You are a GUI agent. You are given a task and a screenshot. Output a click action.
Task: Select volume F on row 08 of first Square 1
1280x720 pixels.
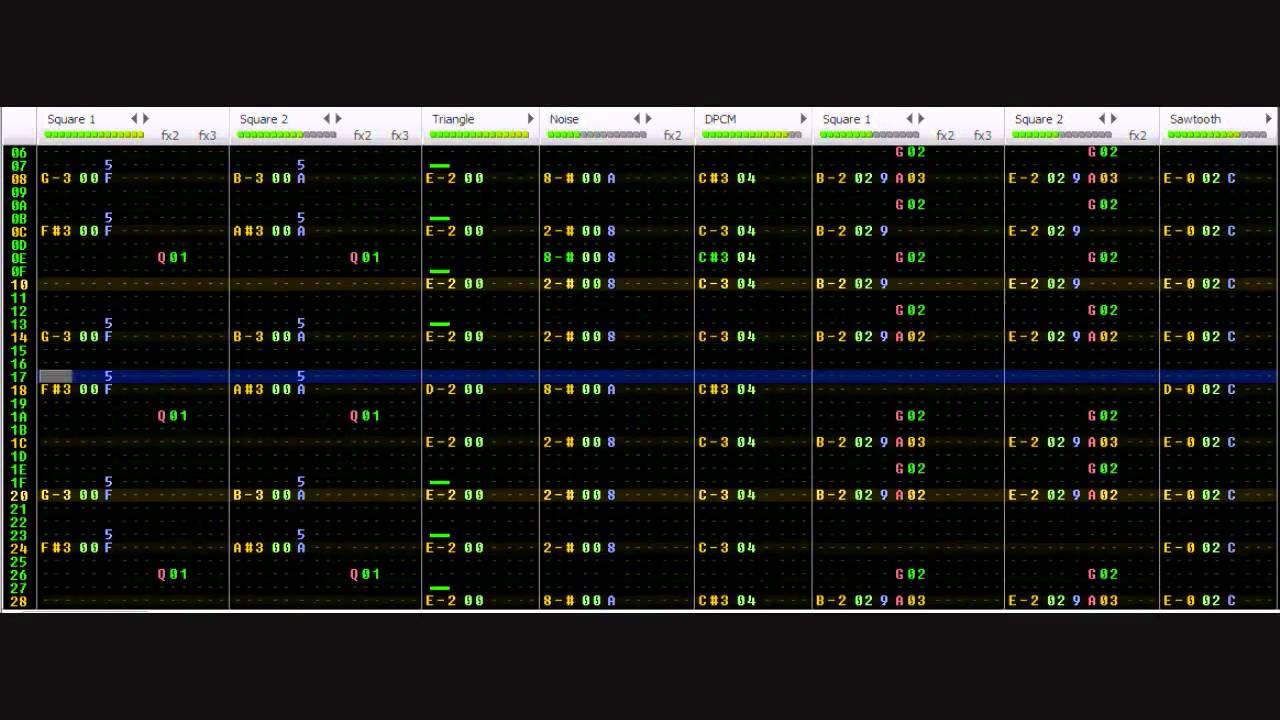(x=108, y=178)
